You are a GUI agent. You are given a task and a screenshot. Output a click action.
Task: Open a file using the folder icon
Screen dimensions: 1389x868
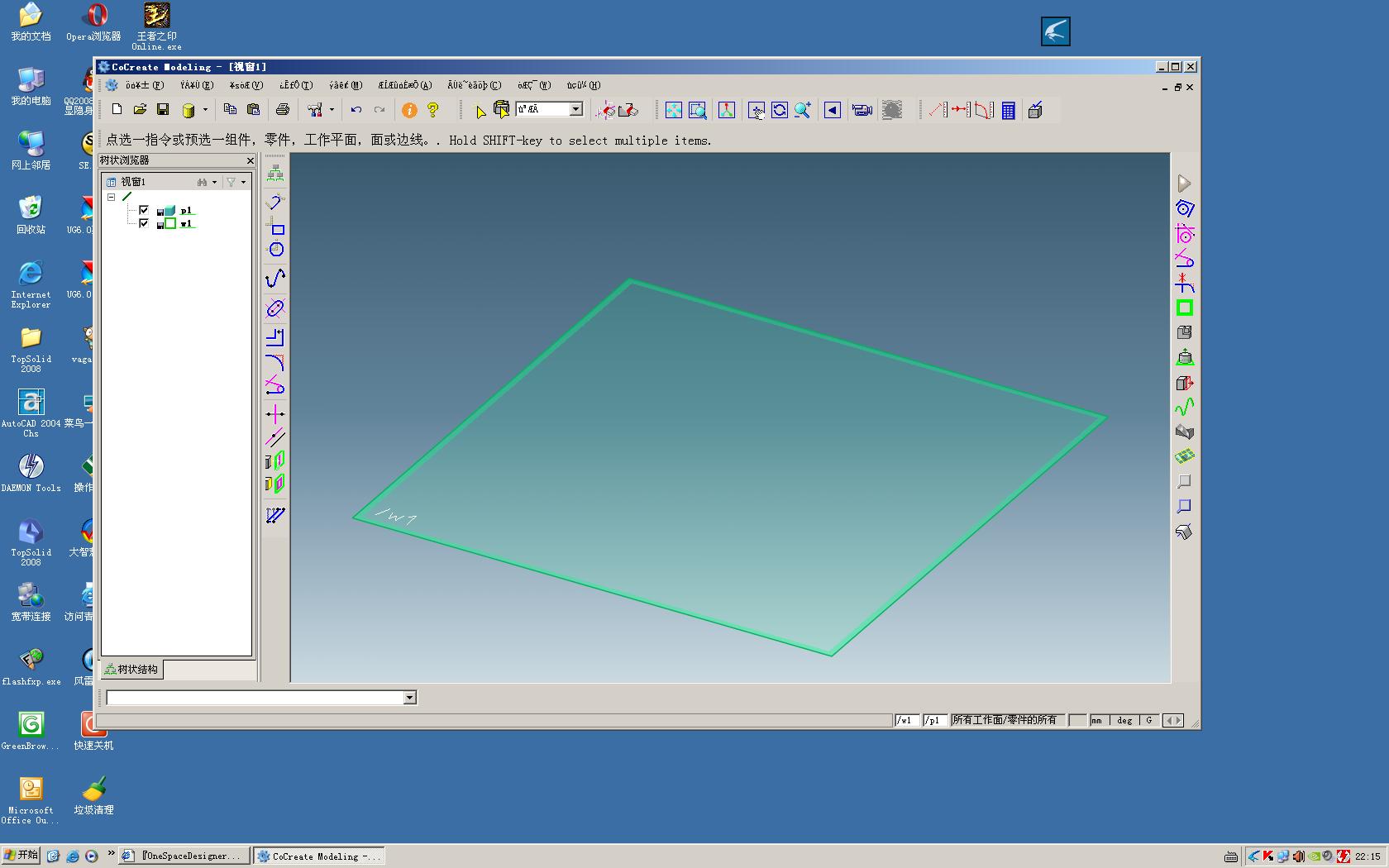pos(140,110)
